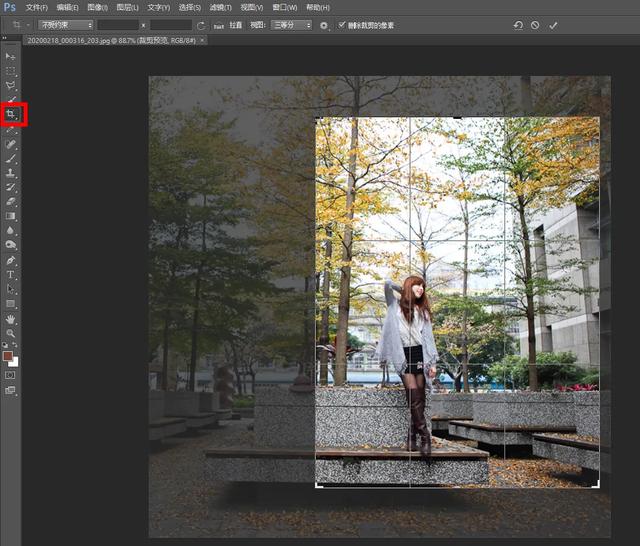Reset the crop box with undo arrow

[517, 24]
